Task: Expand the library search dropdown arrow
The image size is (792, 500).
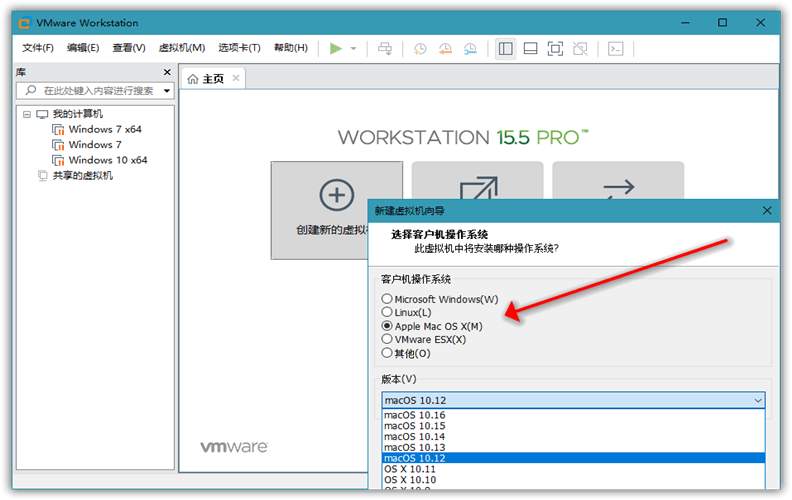Action: point(167,91)
